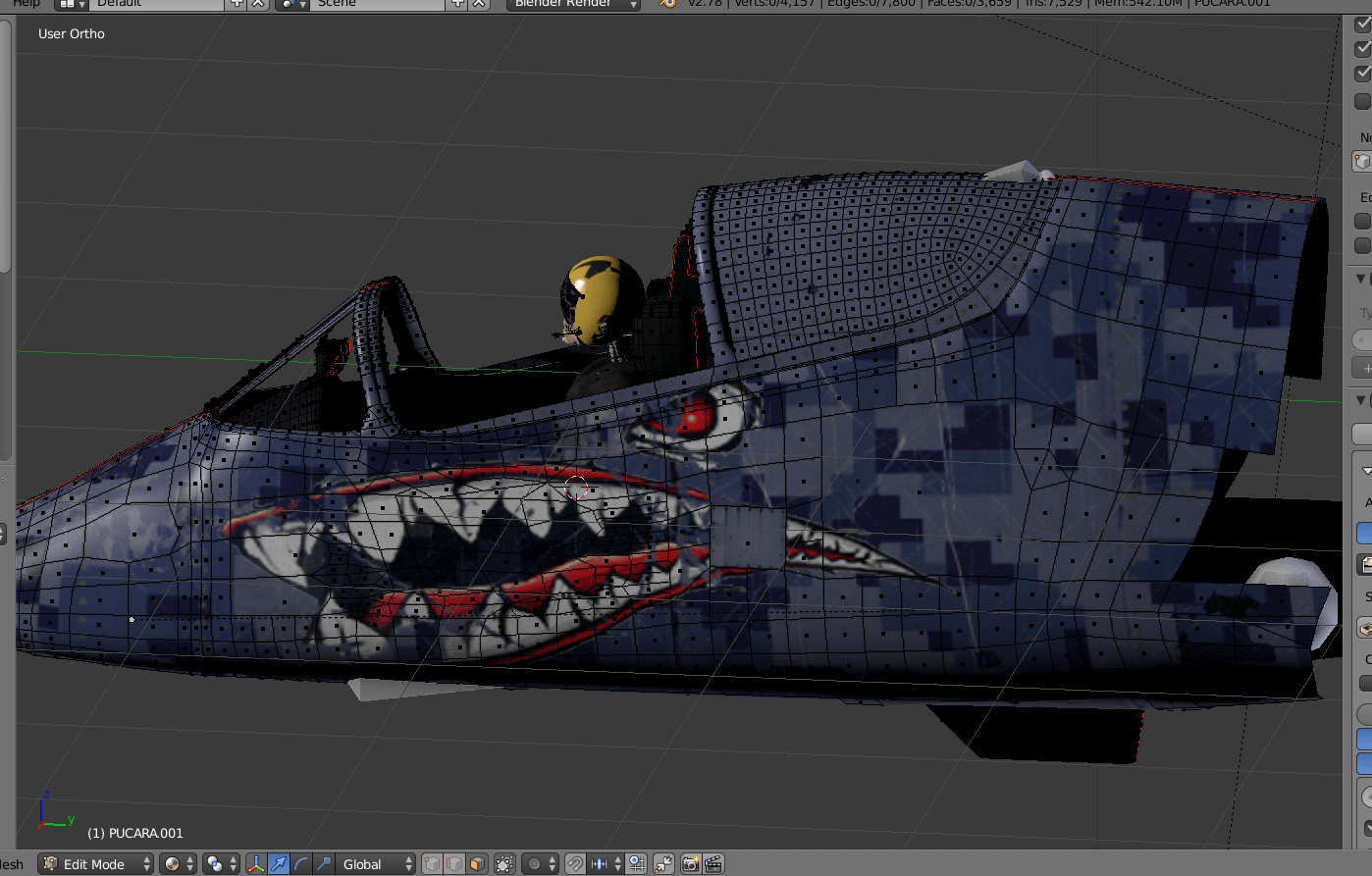Add new screen layout next to Default
1372x876 pixels.
tap(237, 4)
